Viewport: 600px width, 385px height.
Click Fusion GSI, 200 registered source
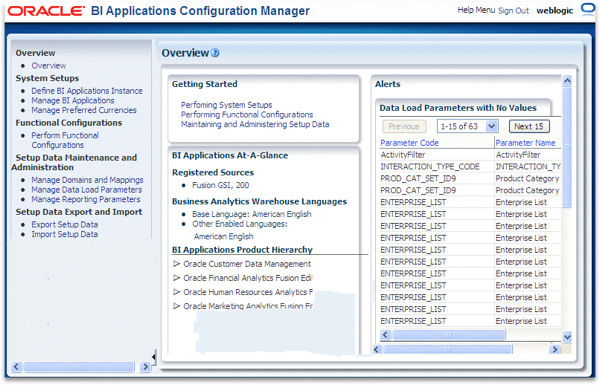pos(220,185)
